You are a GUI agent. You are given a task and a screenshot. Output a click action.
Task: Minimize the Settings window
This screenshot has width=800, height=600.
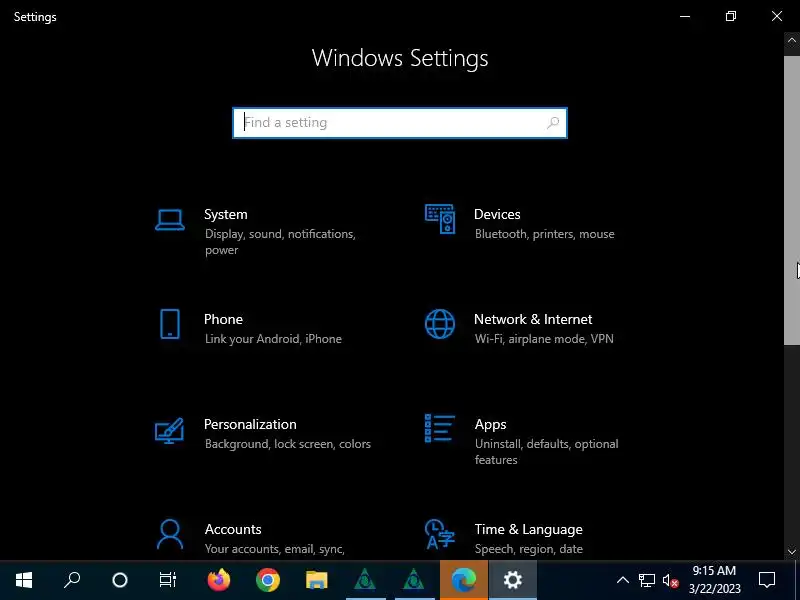(685, 16)
